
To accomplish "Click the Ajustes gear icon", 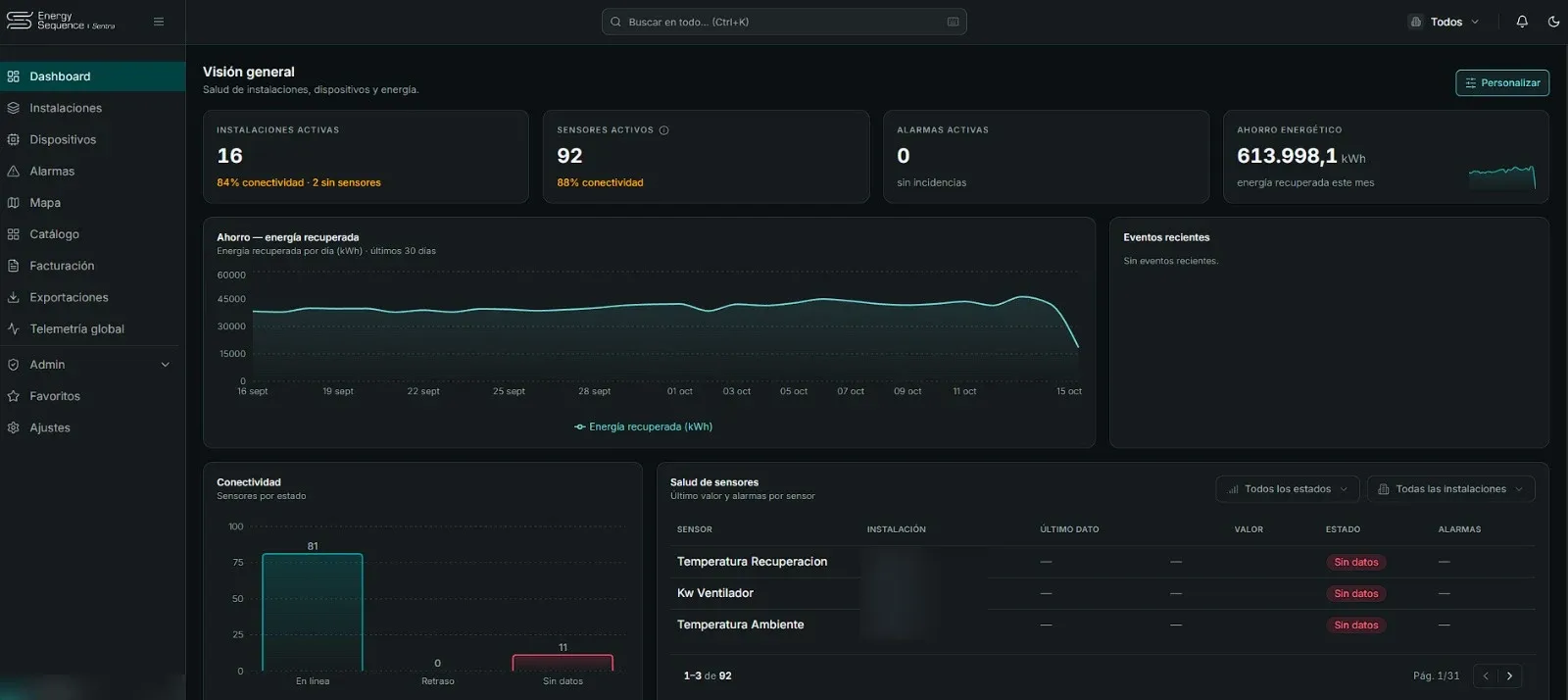I will [14, 427].
